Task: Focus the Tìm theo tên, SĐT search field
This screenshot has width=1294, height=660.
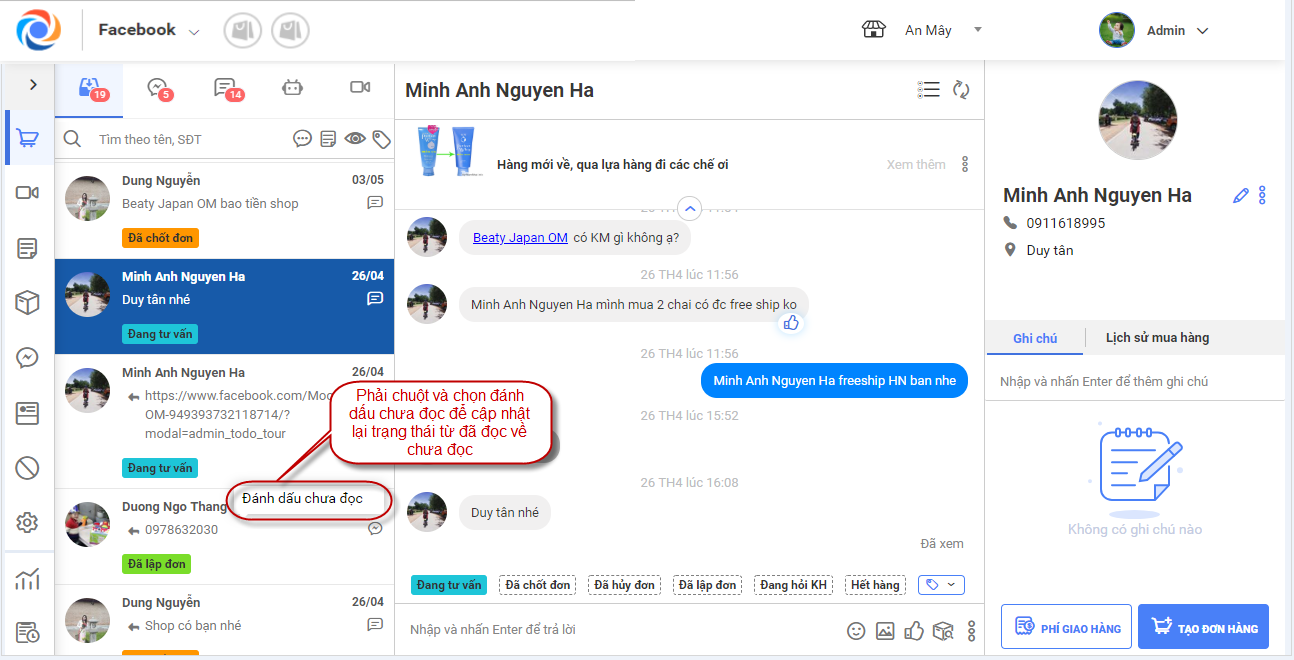Action: [190, 139]
